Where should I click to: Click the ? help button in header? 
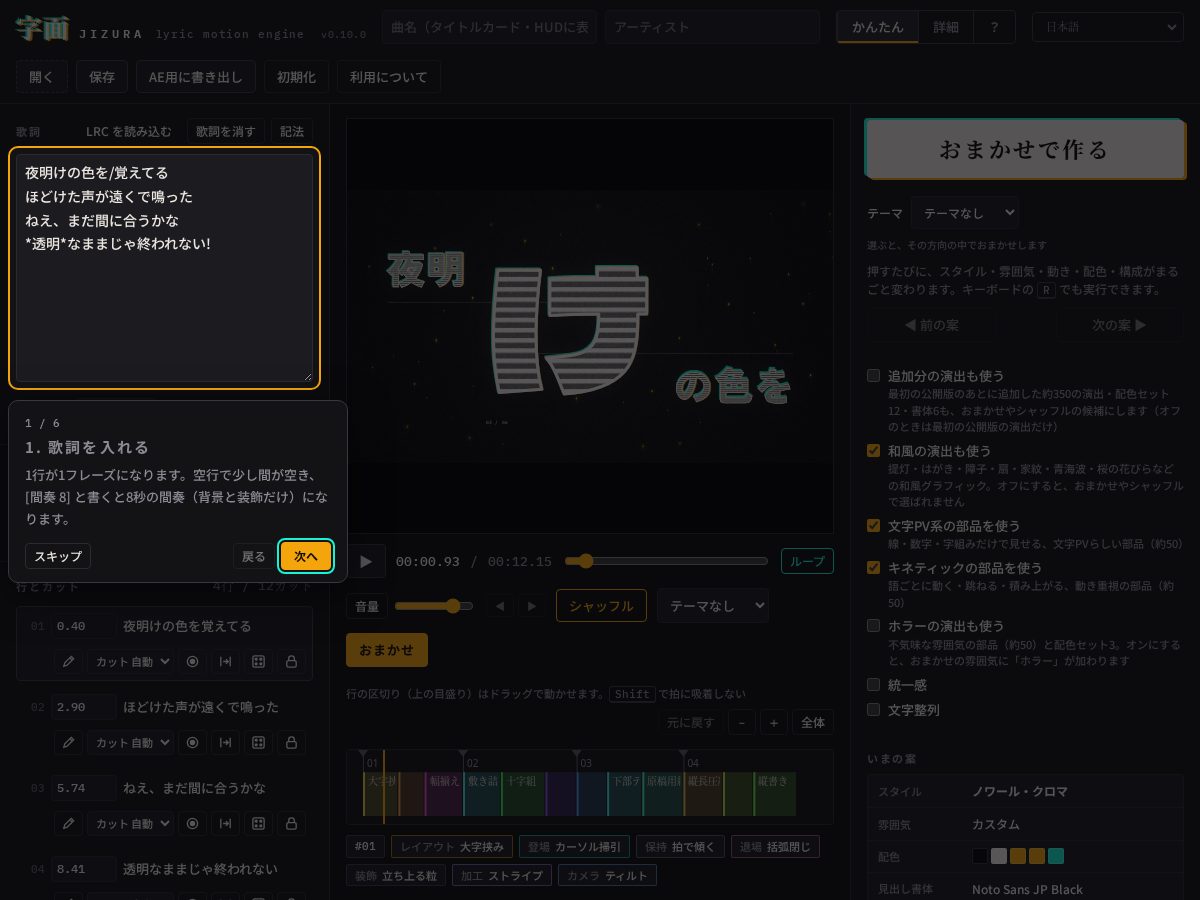pyautogui.click(x=994, y=27)
